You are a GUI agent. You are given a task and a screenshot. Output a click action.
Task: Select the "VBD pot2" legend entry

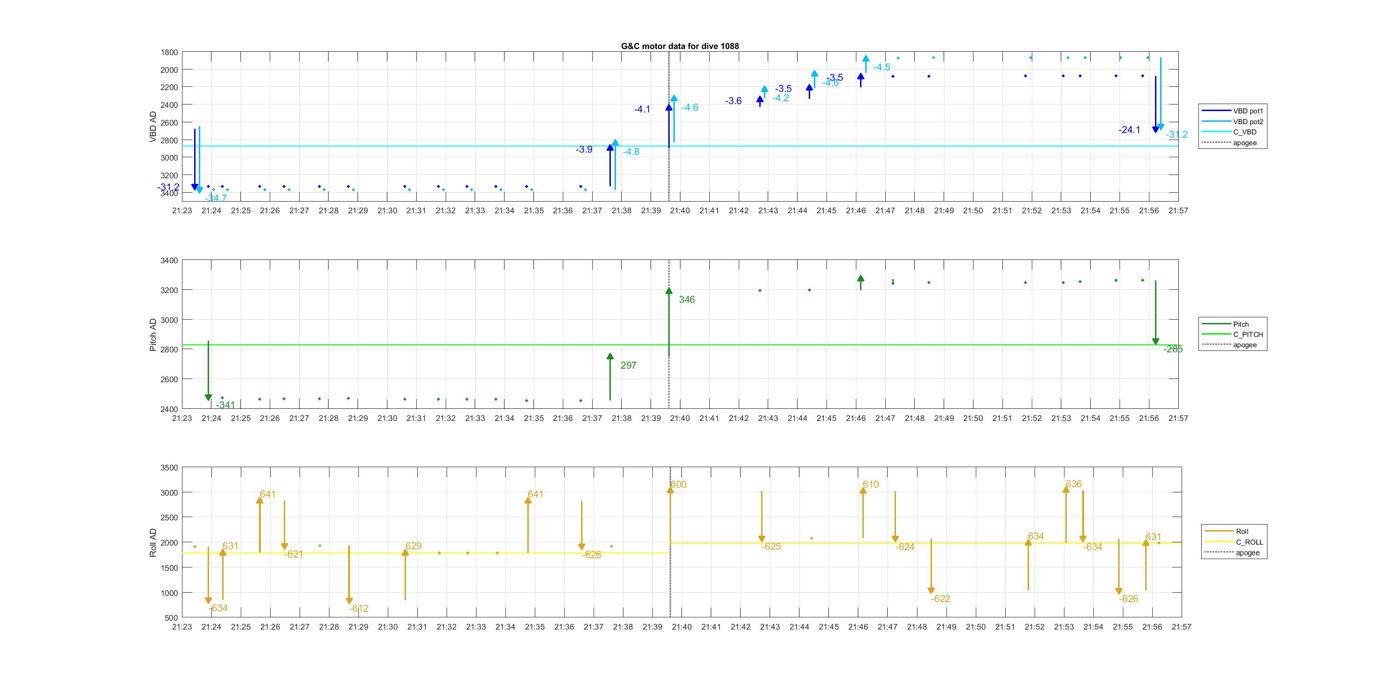pos(1233,121)
